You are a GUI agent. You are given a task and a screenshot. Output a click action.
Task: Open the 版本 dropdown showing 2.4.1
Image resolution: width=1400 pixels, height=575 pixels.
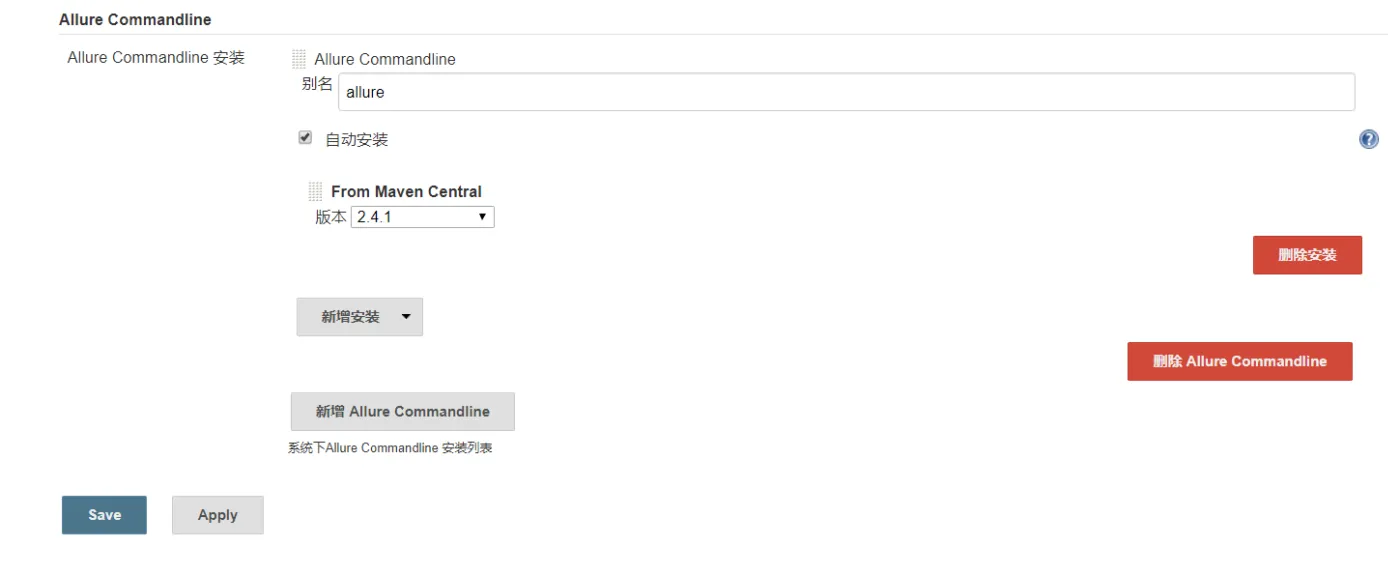[x=422, y=217]
